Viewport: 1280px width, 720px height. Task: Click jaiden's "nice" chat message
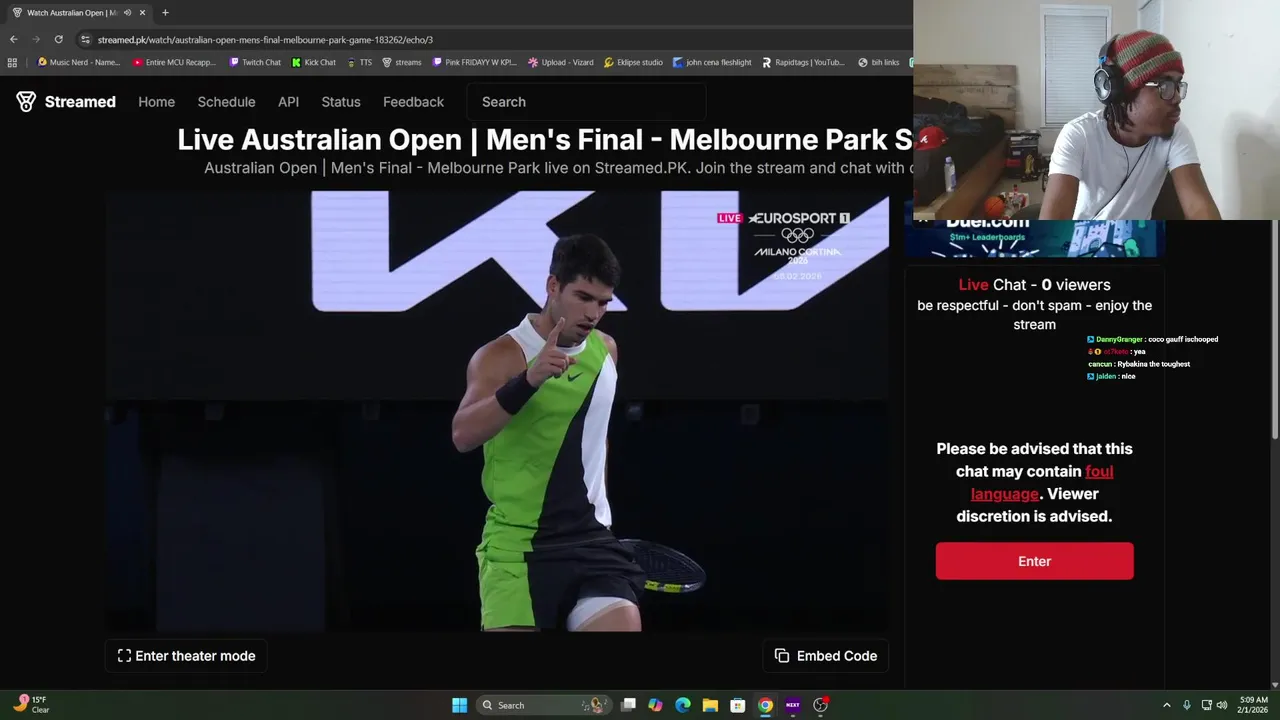(1111, 376)
